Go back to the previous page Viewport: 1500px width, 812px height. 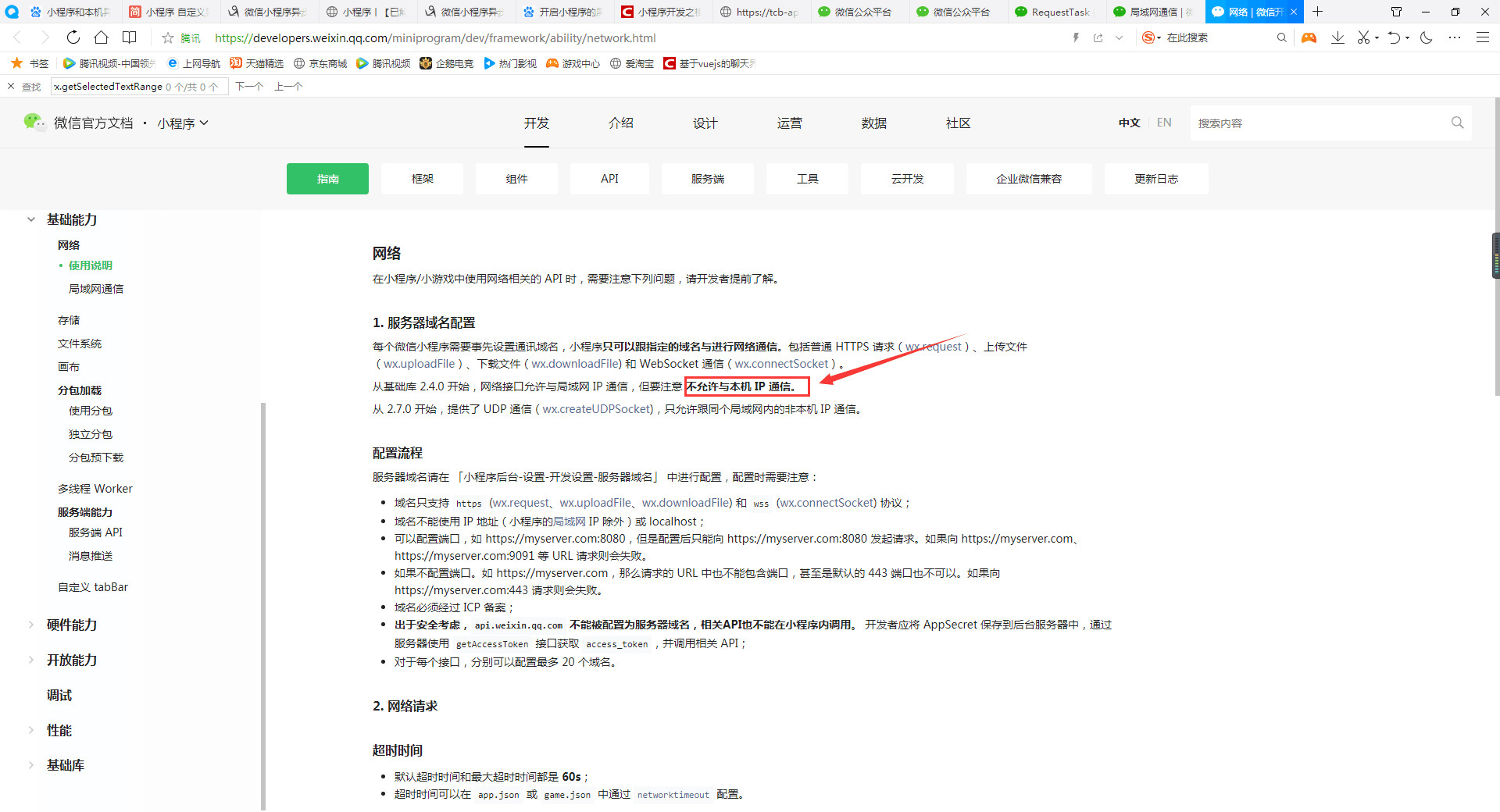(x=17, y=37)
